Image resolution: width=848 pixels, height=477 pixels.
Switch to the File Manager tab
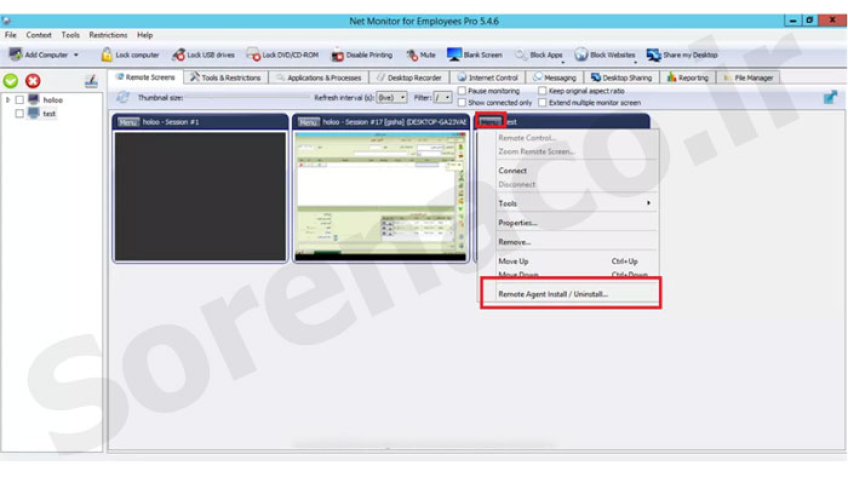coord(748,77)
